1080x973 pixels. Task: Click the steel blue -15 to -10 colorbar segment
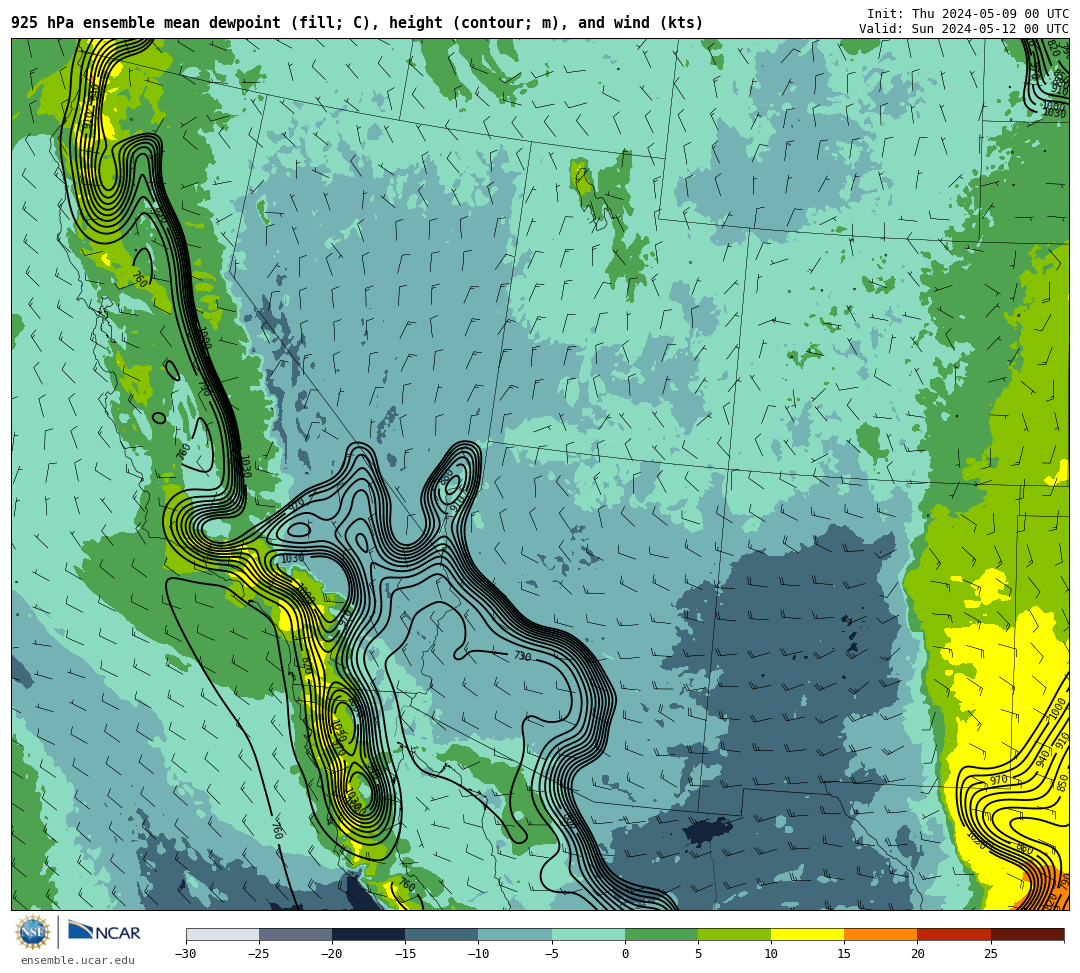442,934
